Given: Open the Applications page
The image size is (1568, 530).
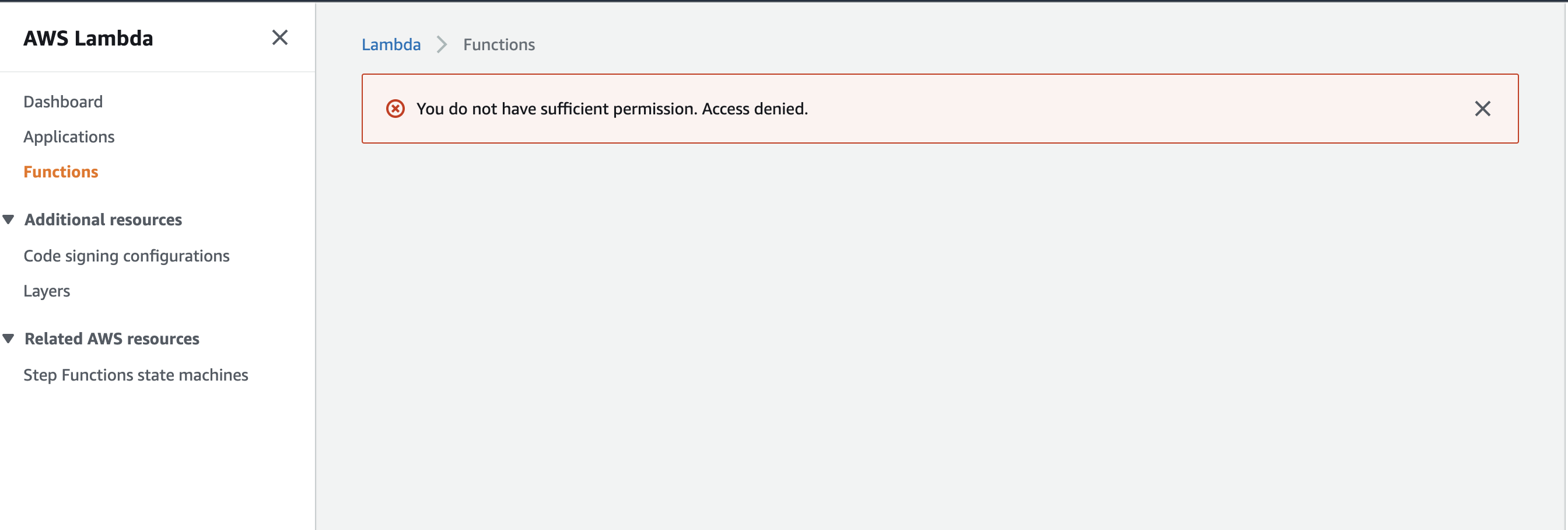Looking at the screenshot, I should click(x=69, y=137).
